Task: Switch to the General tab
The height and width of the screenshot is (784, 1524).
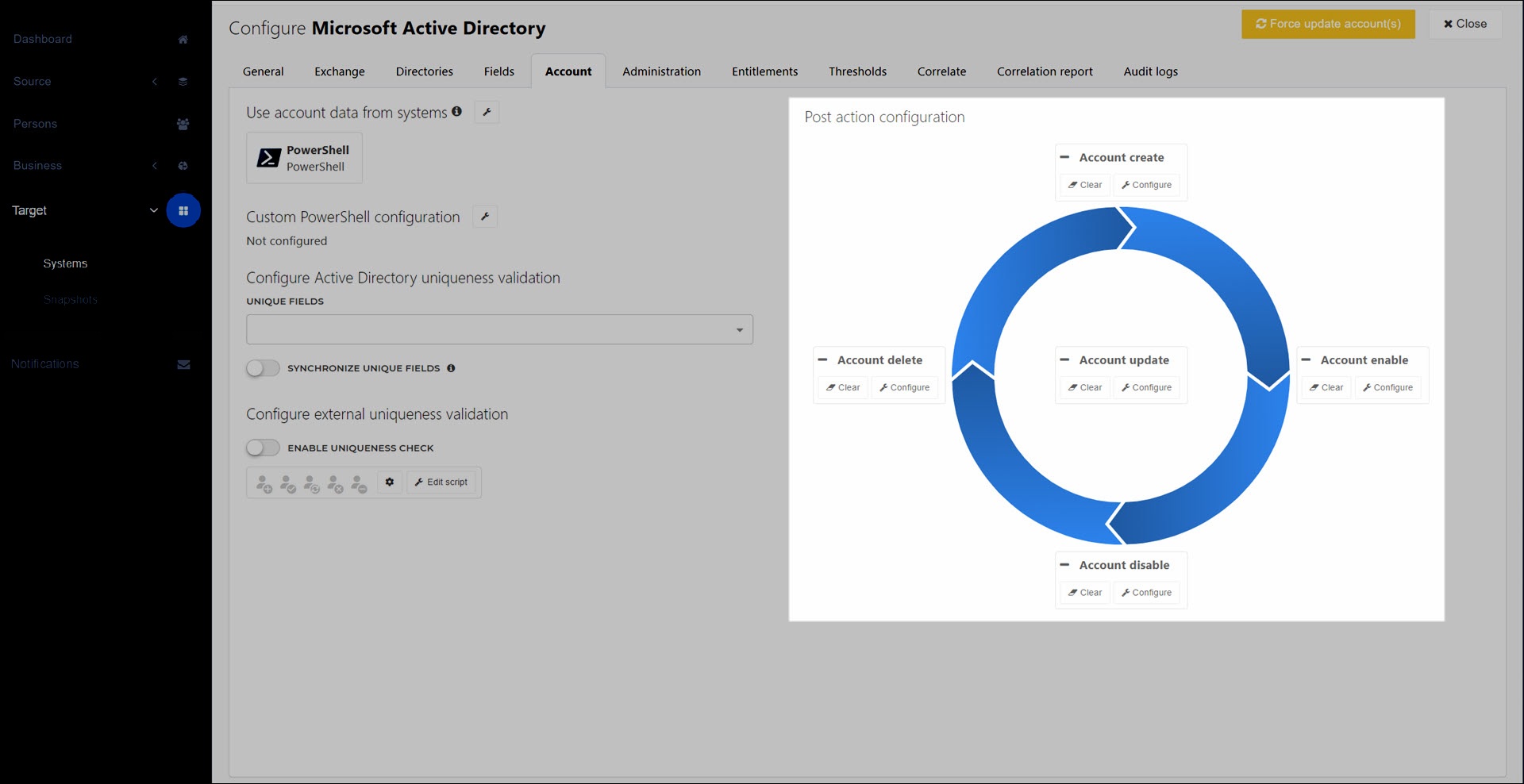Action: click(x=263, y=71)
